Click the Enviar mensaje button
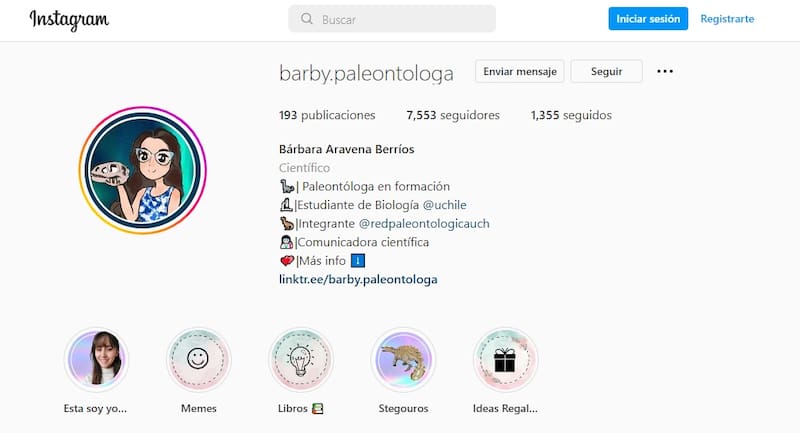 pos(519,71)
